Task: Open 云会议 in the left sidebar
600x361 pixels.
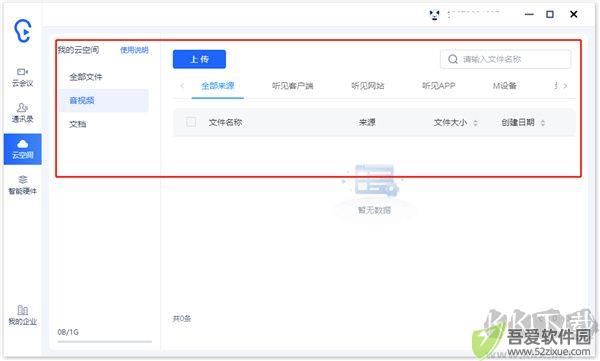Action: (x=23, y=77)
